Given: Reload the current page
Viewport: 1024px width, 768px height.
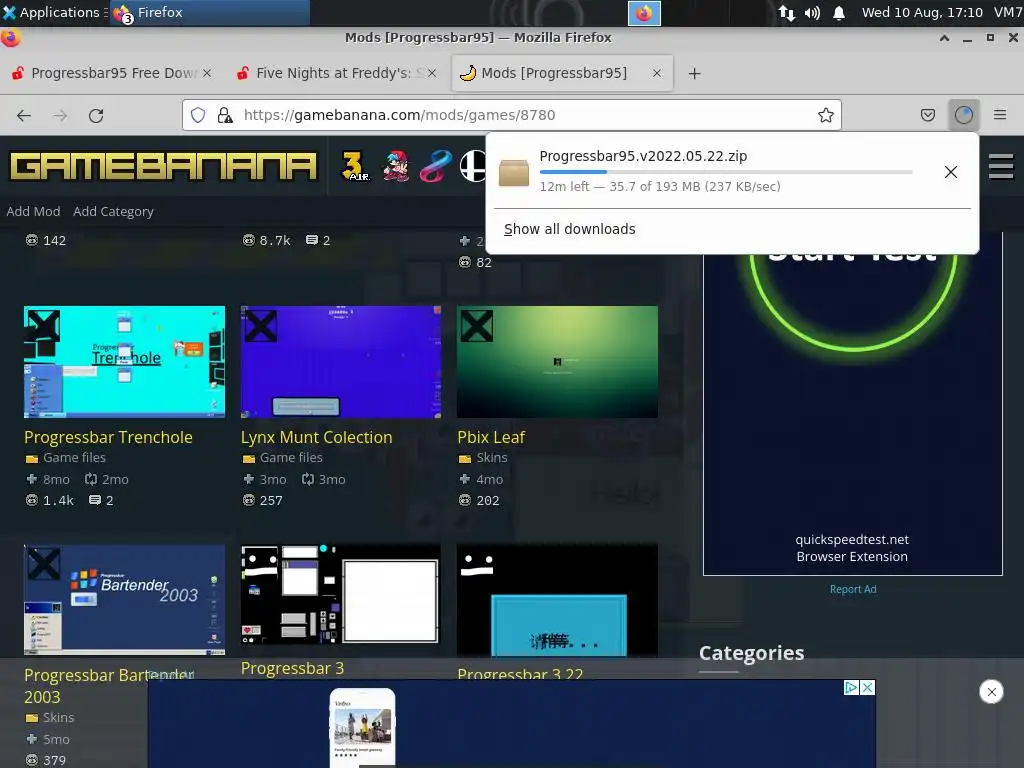Looking at the screenshot, I should click(x=96, y=116).
